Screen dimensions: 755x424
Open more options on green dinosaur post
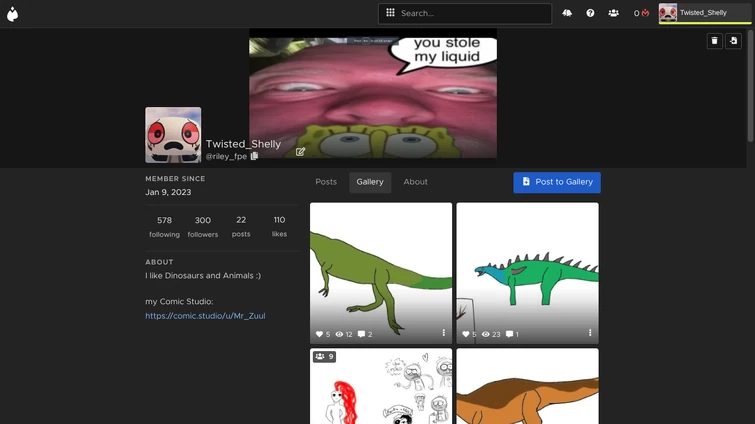[443, 333]
